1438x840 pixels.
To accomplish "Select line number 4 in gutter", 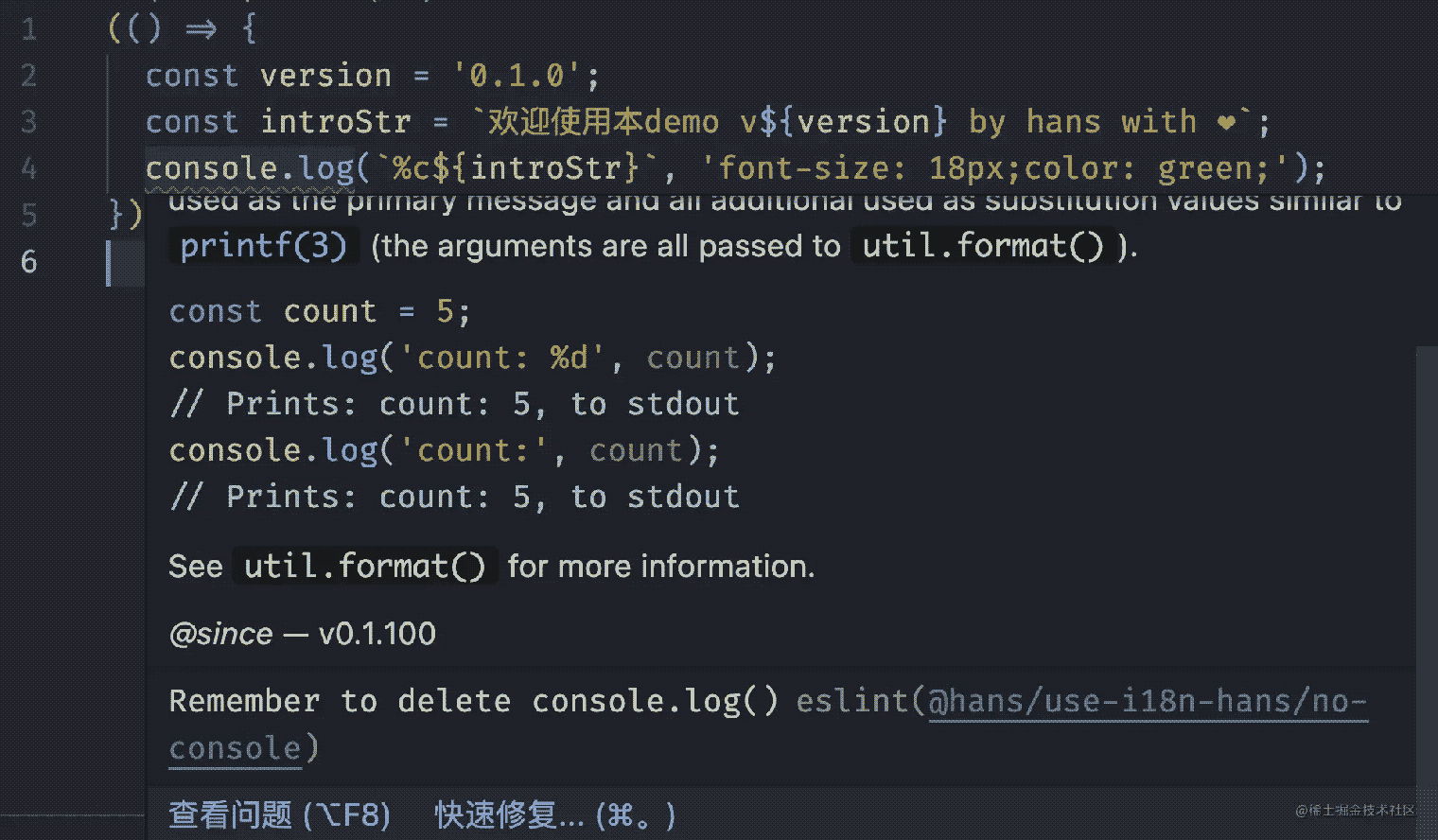I will click(29, 168).
